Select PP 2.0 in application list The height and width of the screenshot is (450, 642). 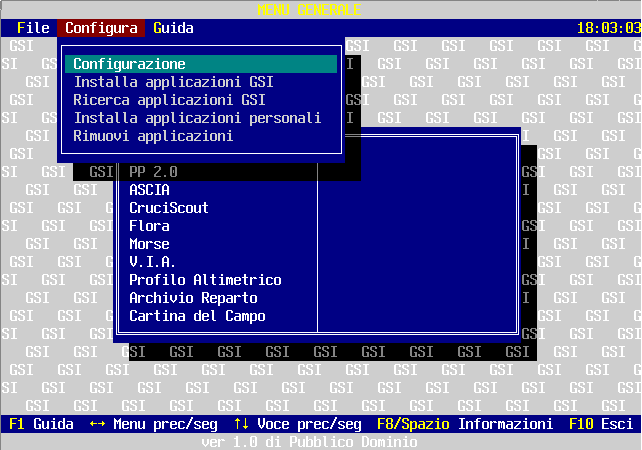click(x=153, y=172)
